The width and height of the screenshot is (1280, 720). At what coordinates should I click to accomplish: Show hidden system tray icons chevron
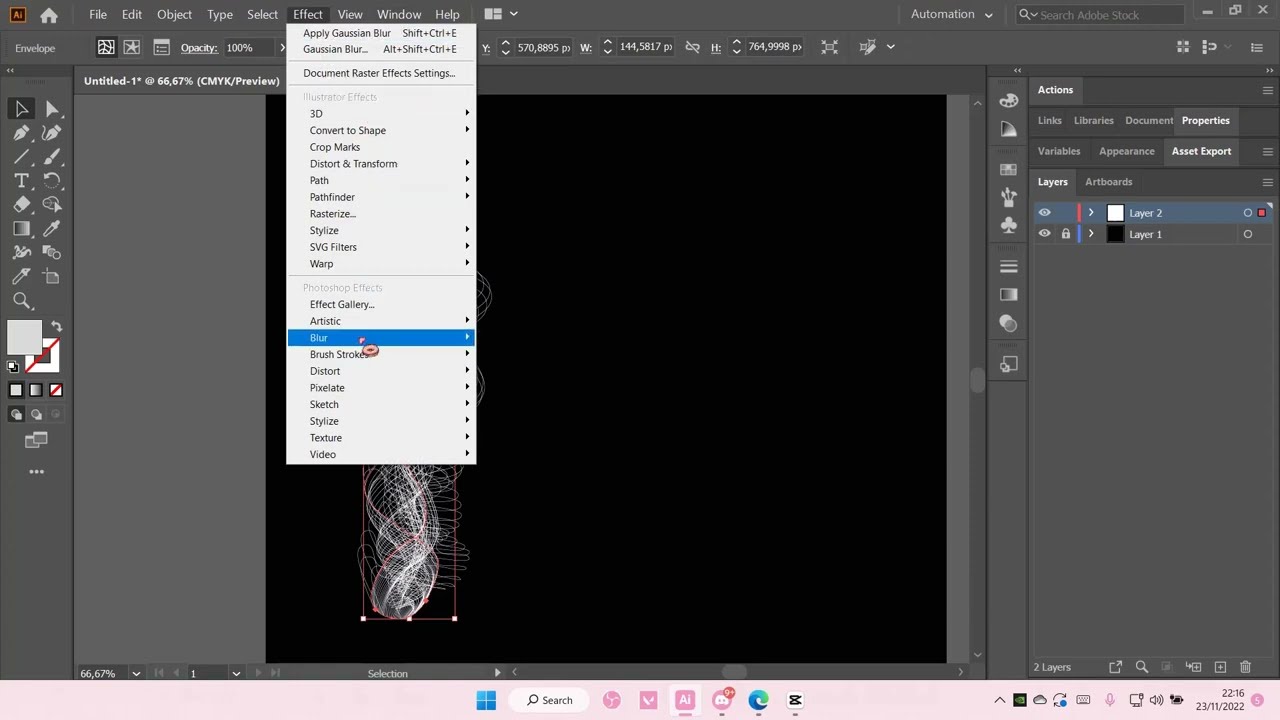click(999, 700)
